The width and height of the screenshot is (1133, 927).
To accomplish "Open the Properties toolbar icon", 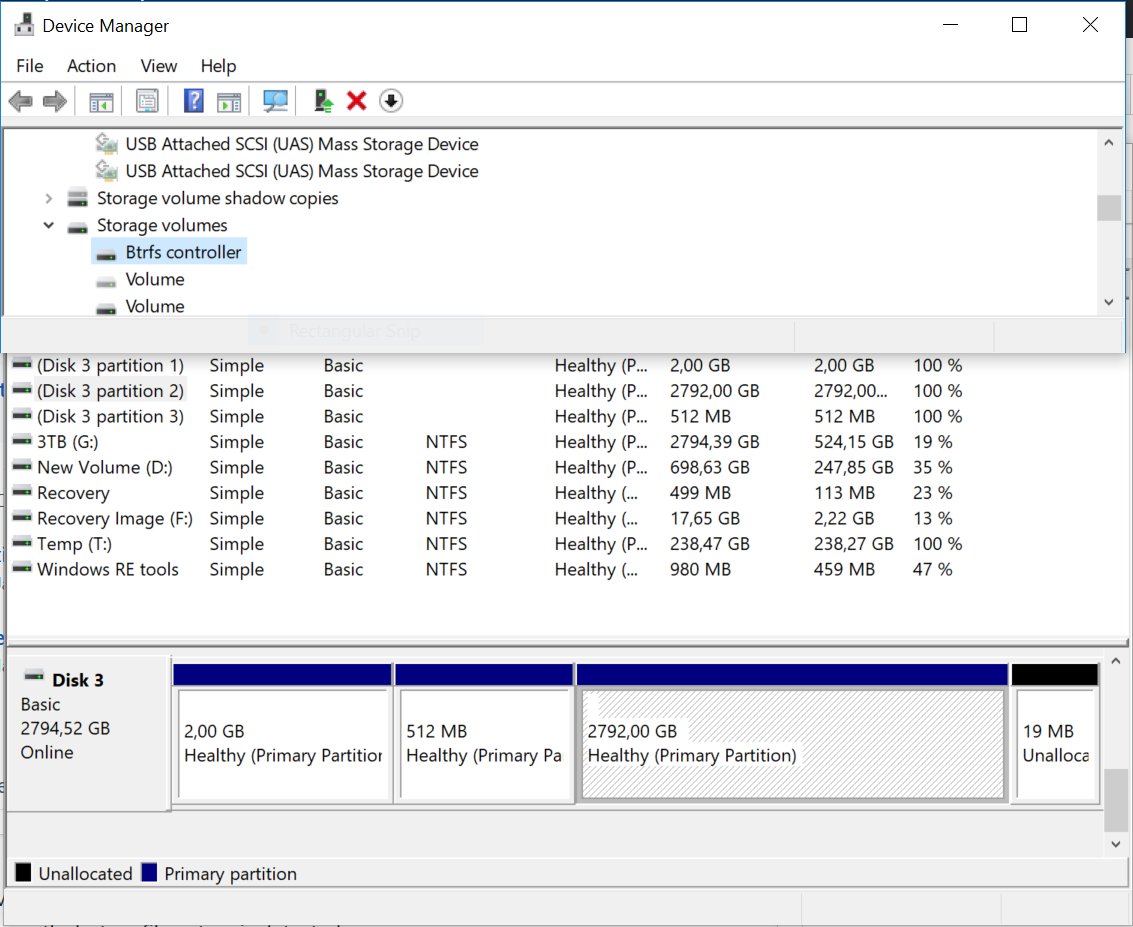I will click(x=147, y=101).
